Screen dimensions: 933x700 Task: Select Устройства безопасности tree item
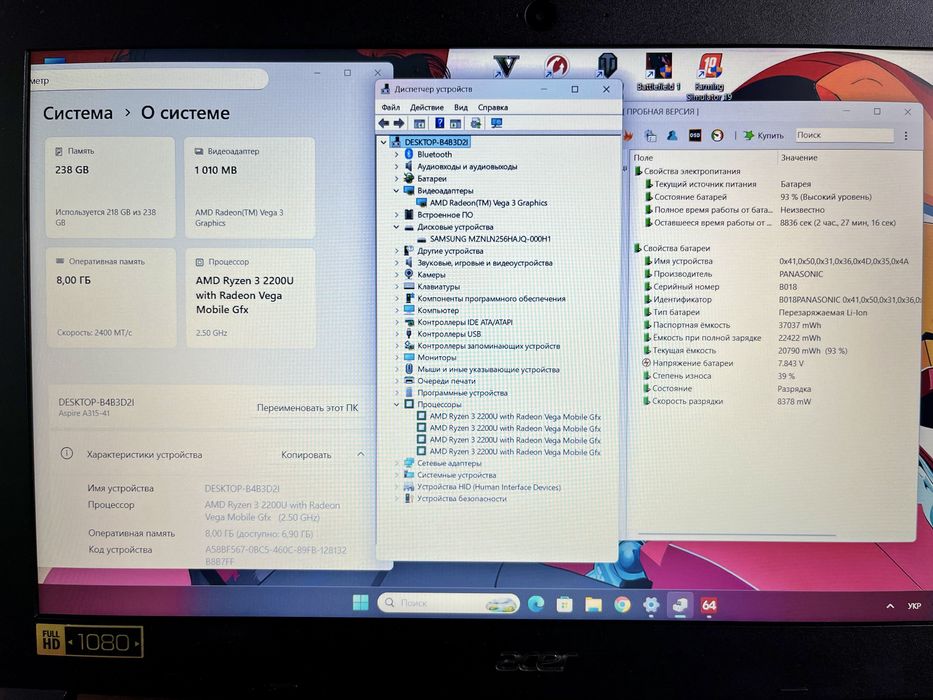point(462,499)
